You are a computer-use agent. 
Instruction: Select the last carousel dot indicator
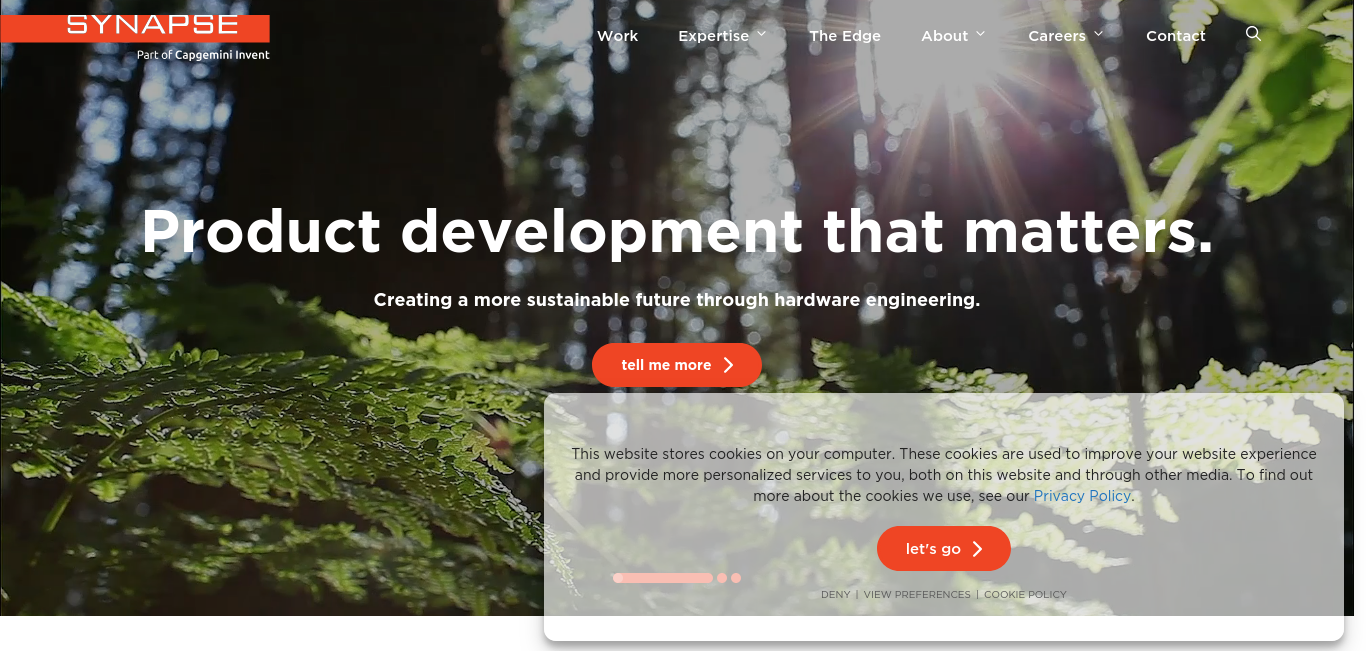pos(736,578)
